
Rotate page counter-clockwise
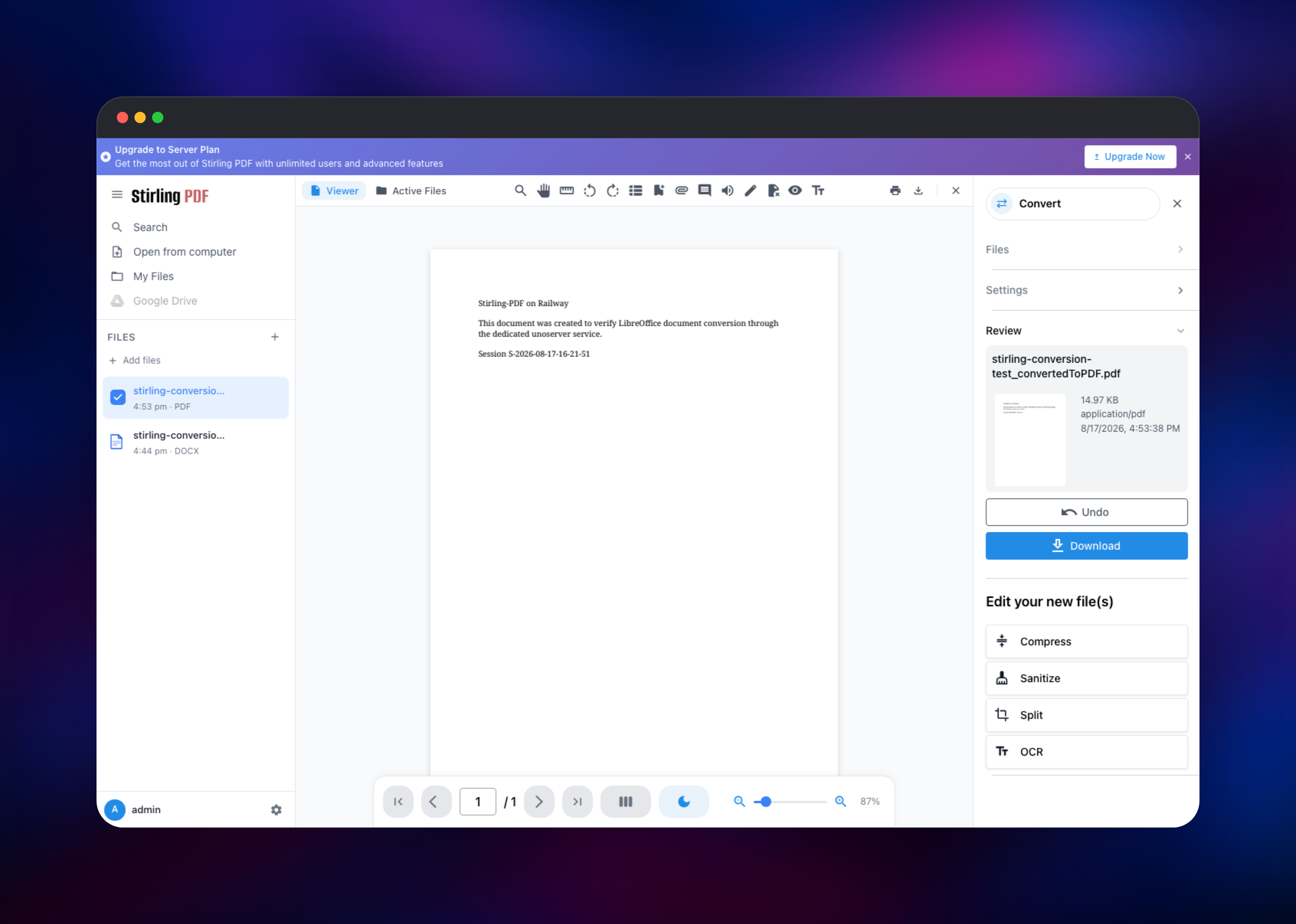tap(589, 191)
